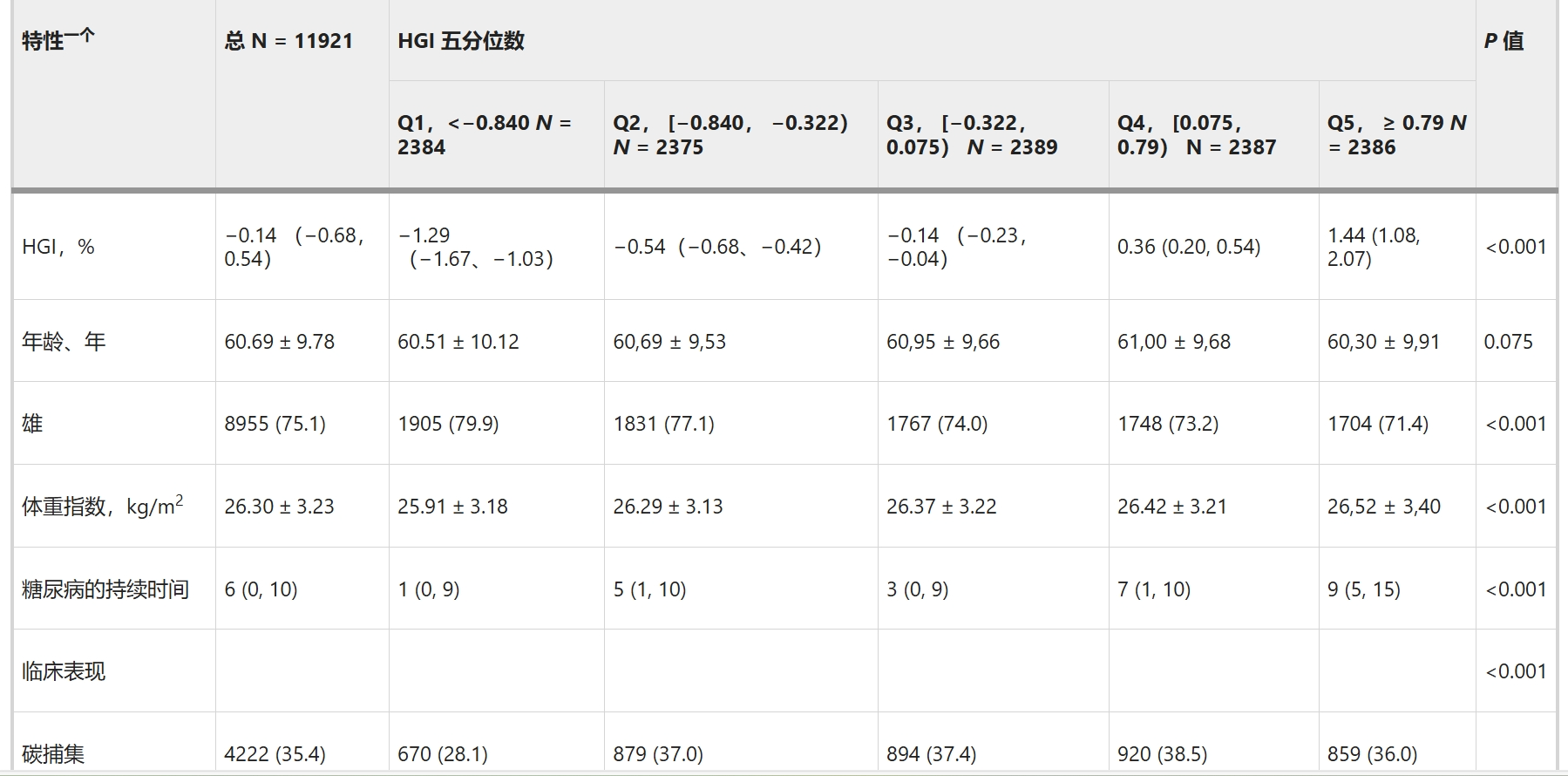
Task: Select the HGI, % row label
Action: (x=58, y=247)
